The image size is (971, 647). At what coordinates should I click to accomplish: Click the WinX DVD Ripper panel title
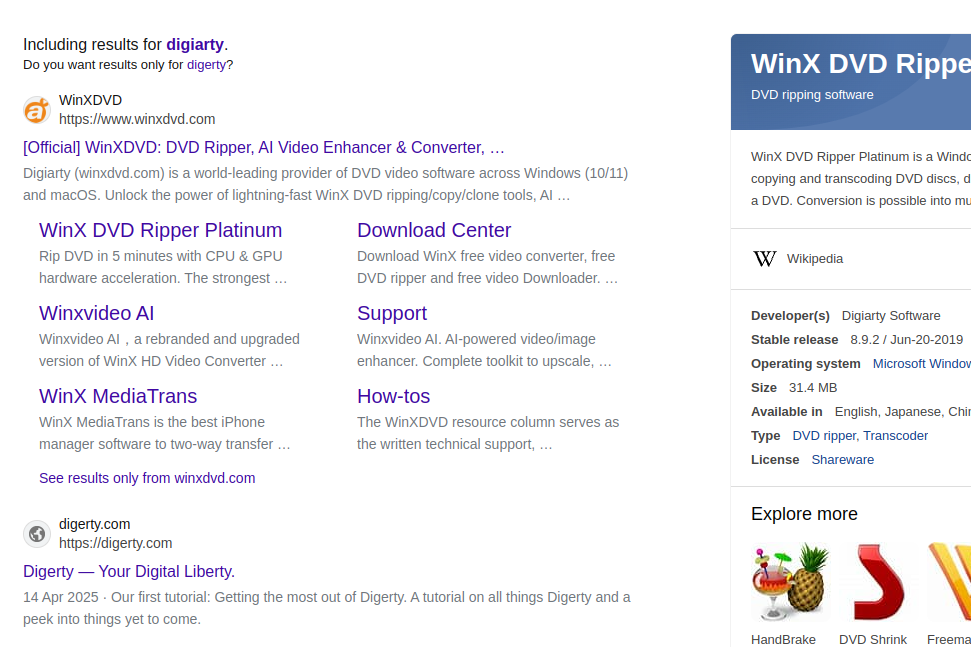click(861, 64)
